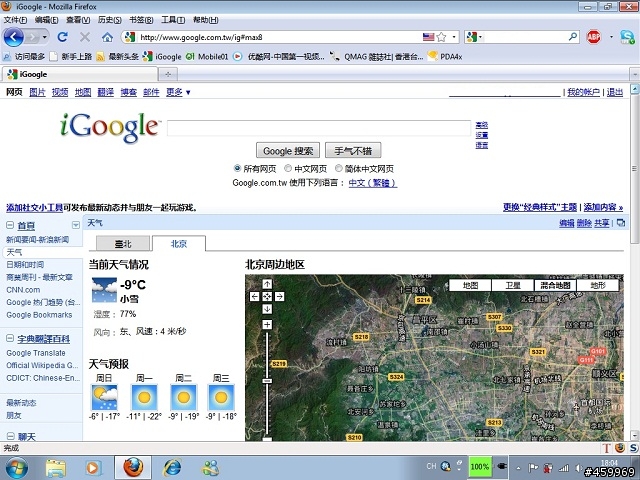Screen dimensions: 640x480
Task: Pan map up arrow
Action: (267, 284)
